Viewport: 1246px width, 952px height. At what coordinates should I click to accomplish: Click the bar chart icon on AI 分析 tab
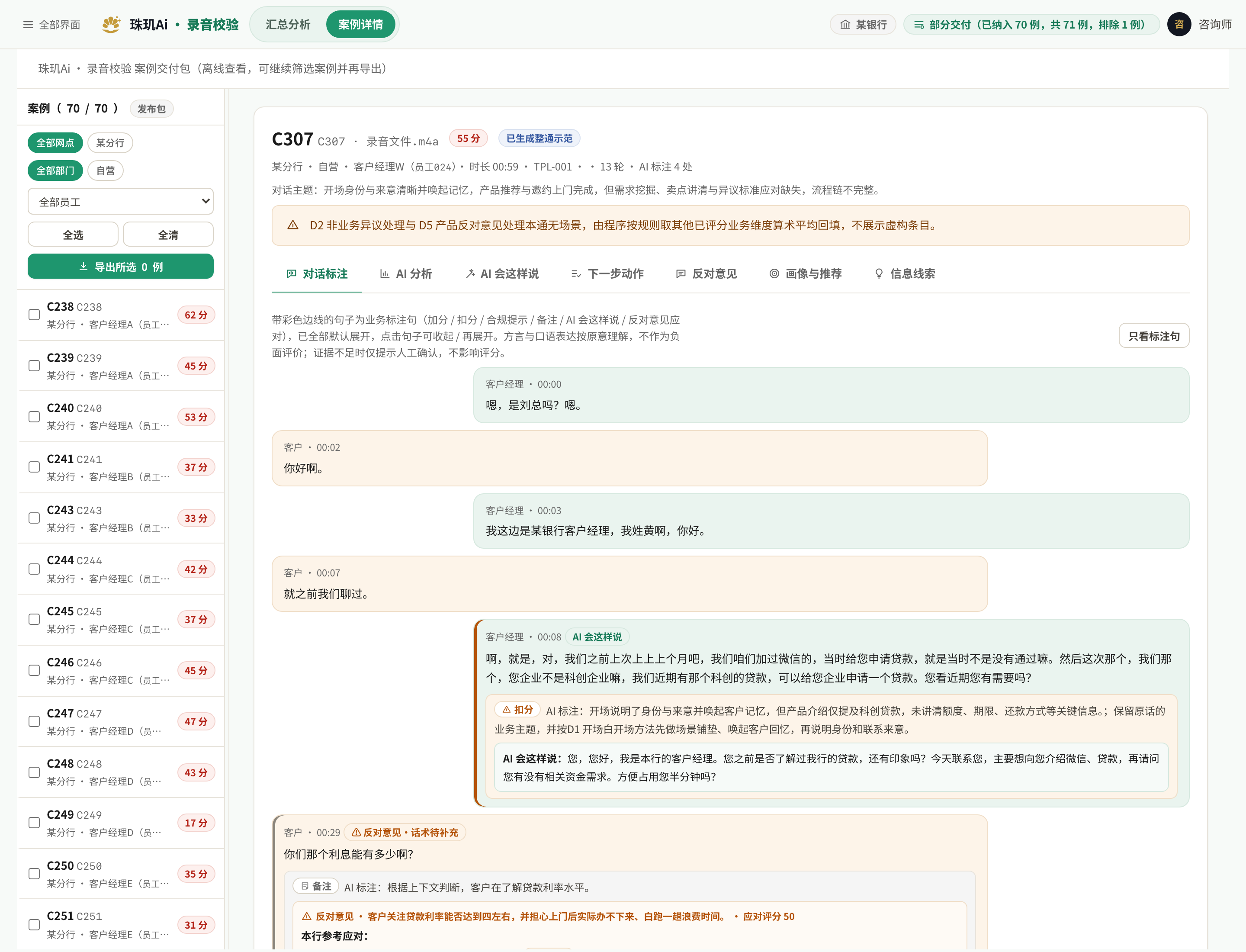pyautogui.click(x=385, y=273)
